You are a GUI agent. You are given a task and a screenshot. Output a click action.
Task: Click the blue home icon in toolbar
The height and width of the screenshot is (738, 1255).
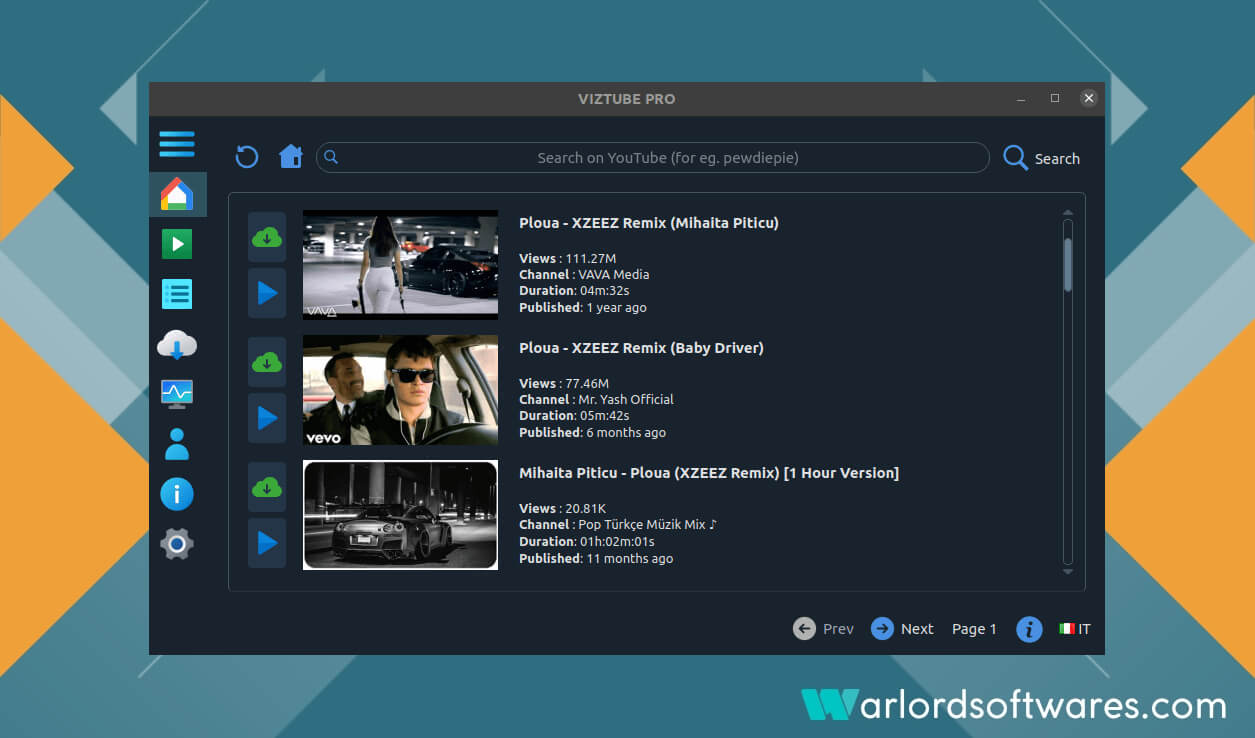(x=291, y=157)
